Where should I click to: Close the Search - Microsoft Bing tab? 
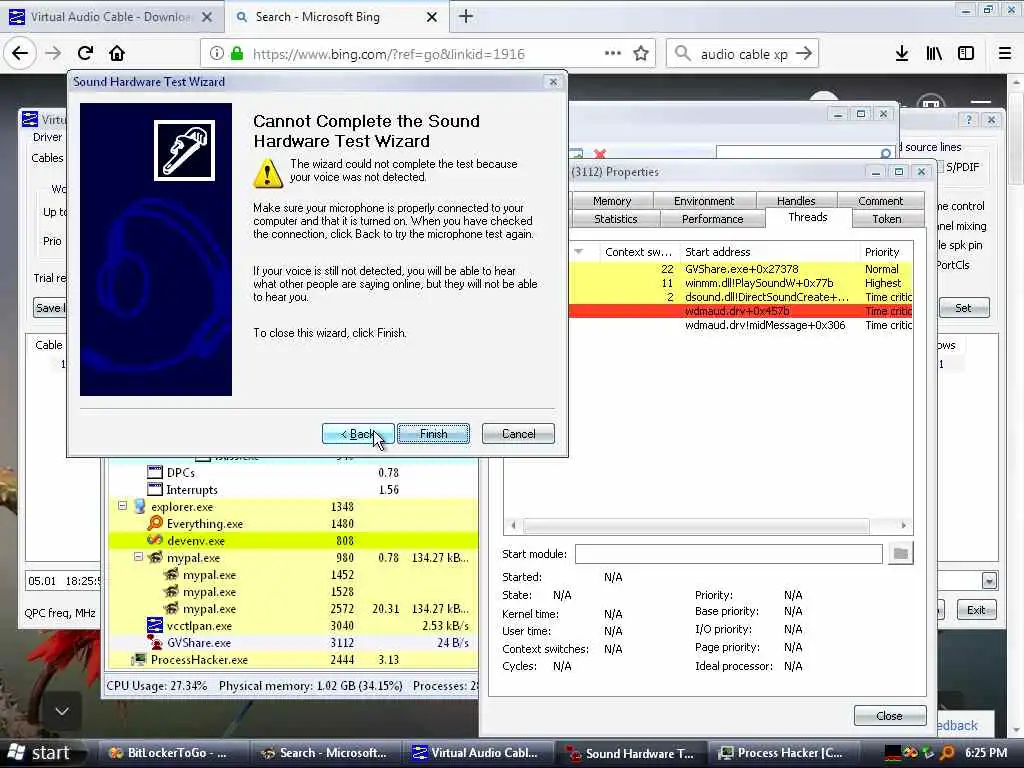click(432, 17)
